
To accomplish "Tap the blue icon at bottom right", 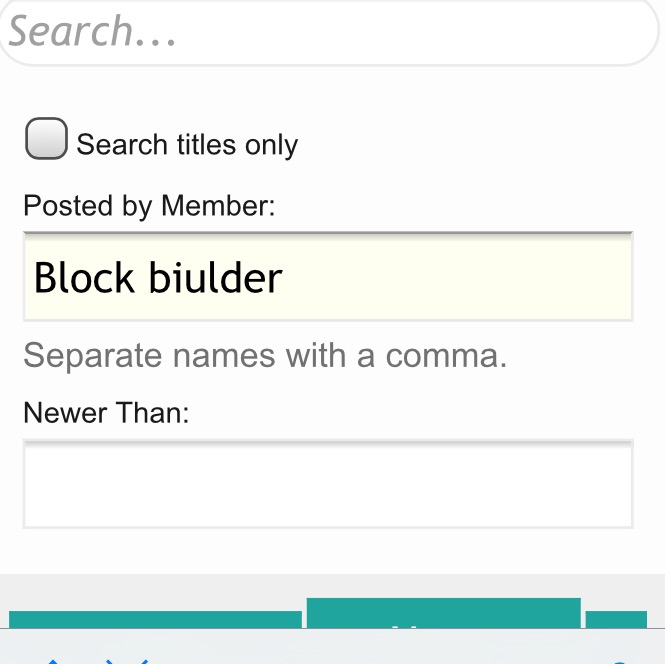I will 620,662.
